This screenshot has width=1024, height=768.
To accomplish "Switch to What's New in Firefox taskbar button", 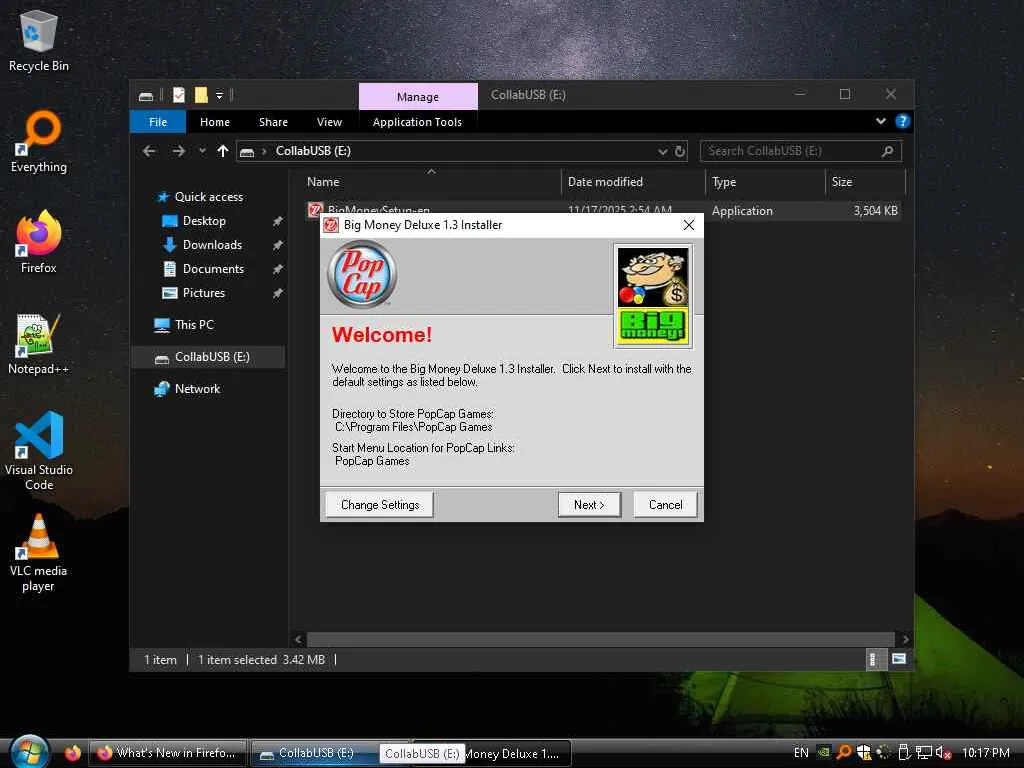I will 168,753.
